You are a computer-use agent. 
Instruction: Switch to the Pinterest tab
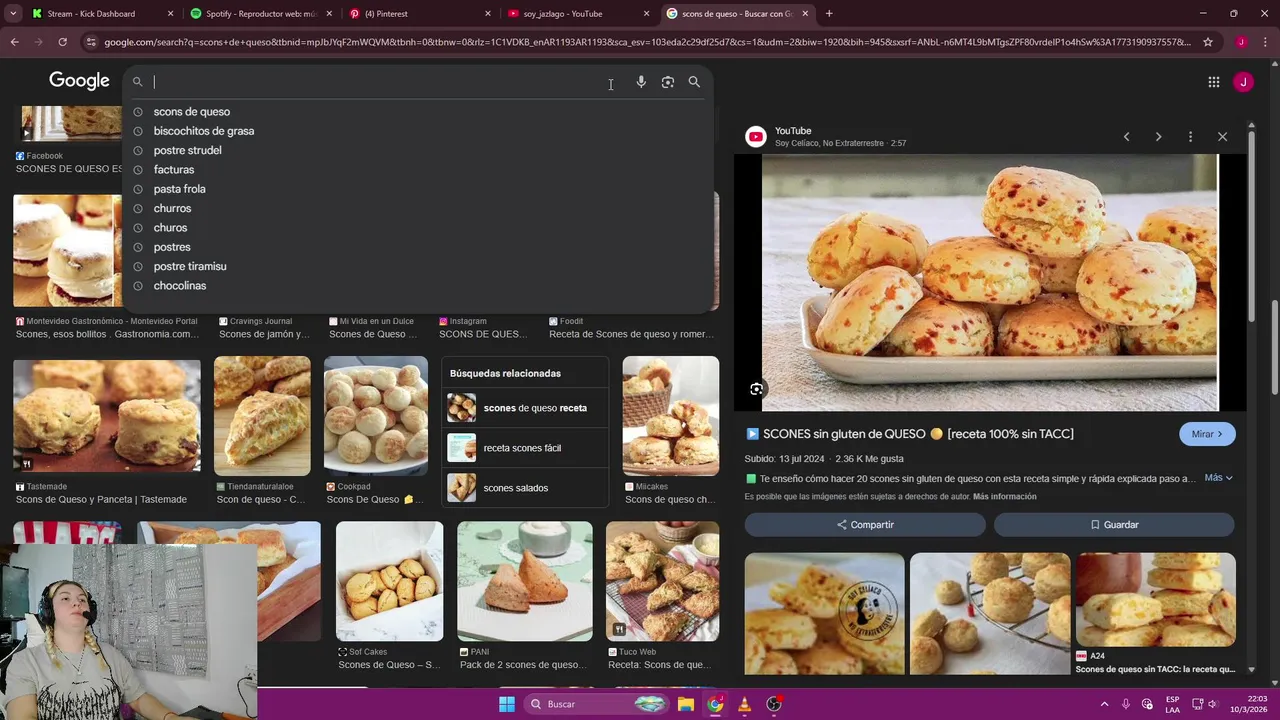[x=418, y=14]
